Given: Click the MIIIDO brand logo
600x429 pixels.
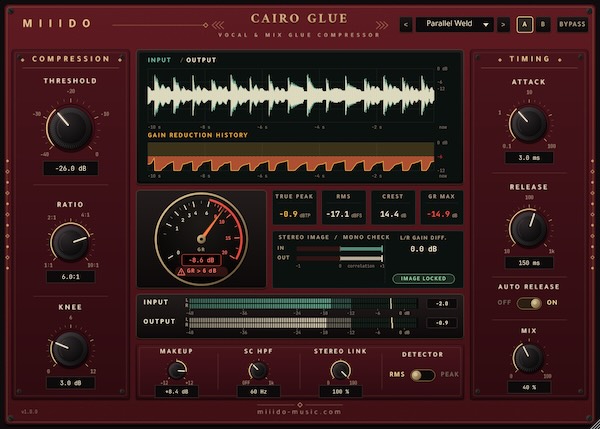Looking at the screenshot, I should 57,24.
